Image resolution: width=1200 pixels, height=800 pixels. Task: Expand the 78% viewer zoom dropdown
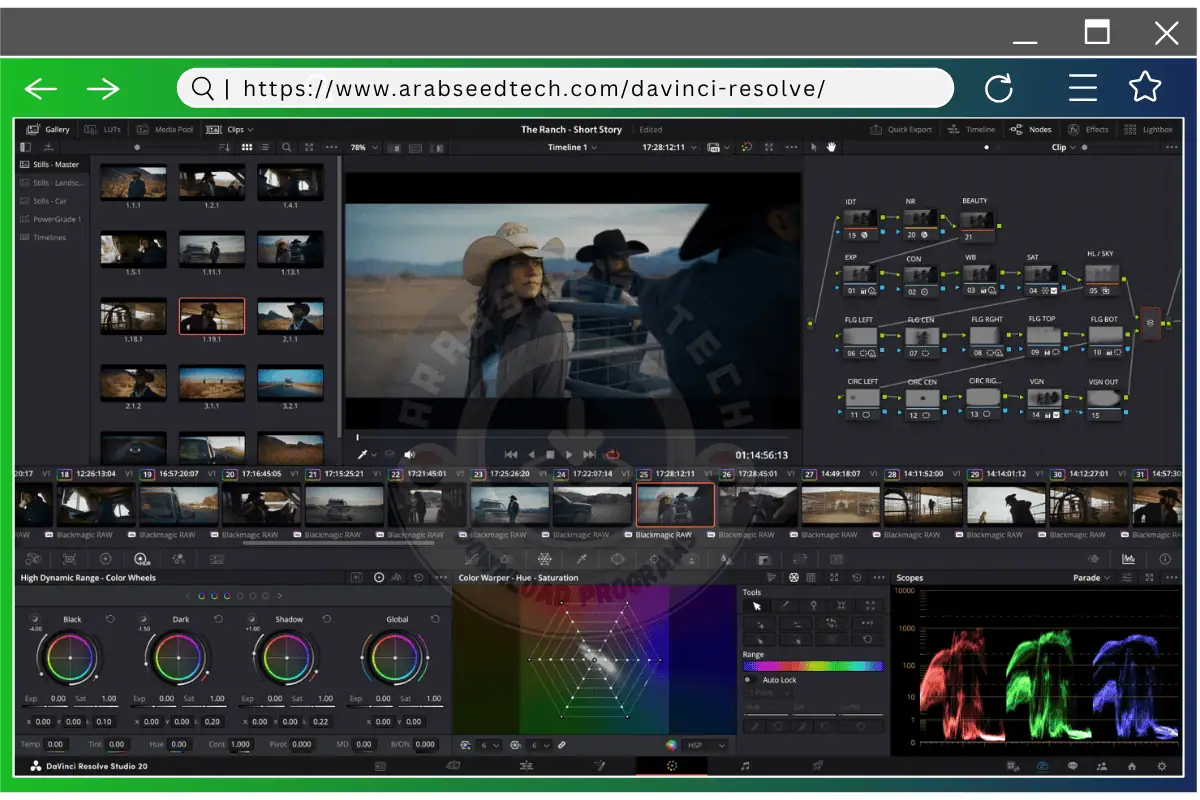coord(364,147)
